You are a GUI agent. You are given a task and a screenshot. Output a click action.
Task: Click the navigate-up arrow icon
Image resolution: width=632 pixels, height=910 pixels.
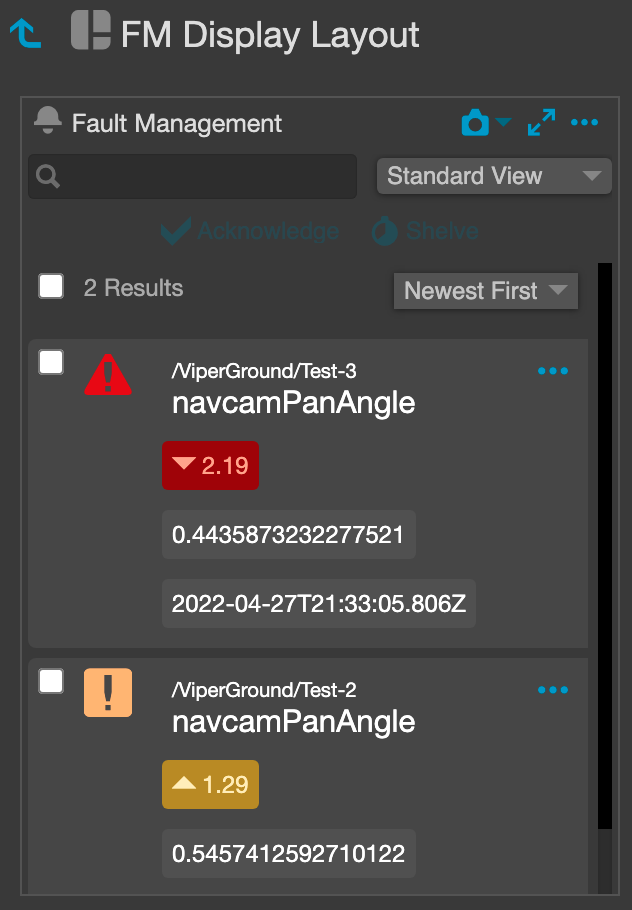pos(24,33)
